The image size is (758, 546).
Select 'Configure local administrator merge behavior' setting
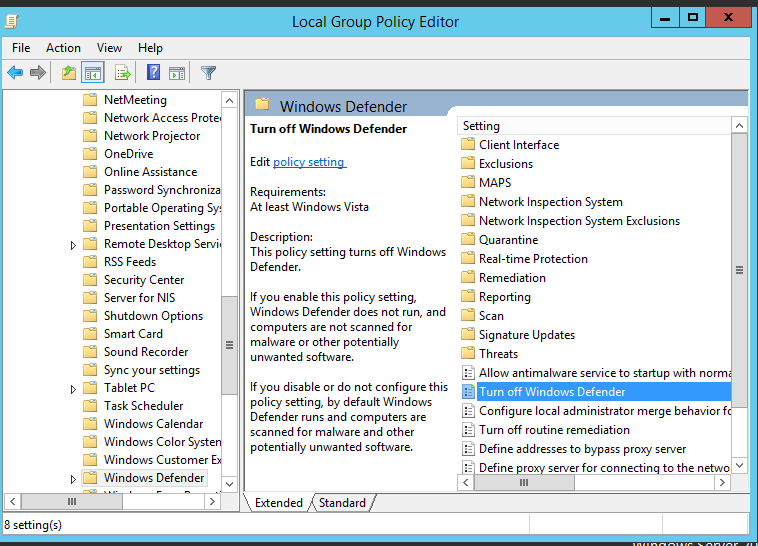click(604, 411)
